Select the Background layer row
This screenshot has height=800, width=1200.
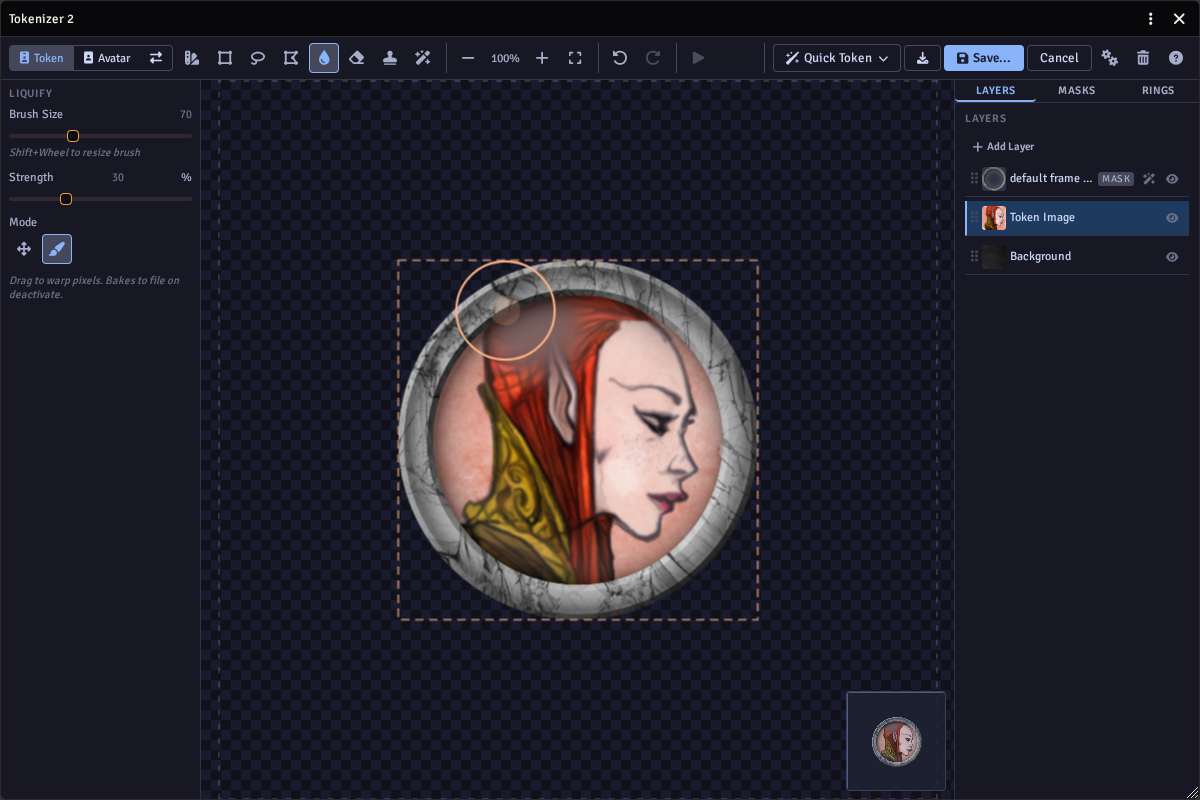pos(1077,257)
